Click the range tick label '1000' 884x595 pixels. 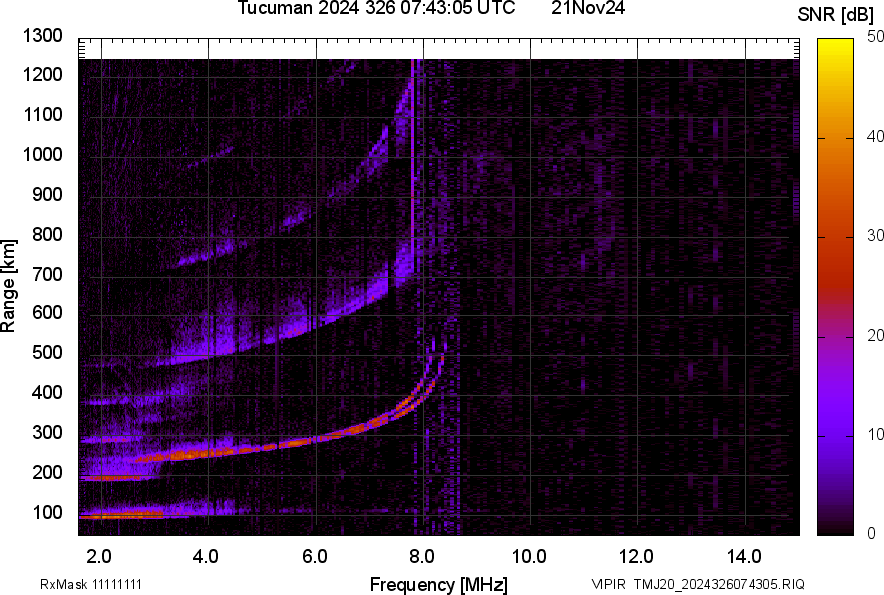point(43,154)
